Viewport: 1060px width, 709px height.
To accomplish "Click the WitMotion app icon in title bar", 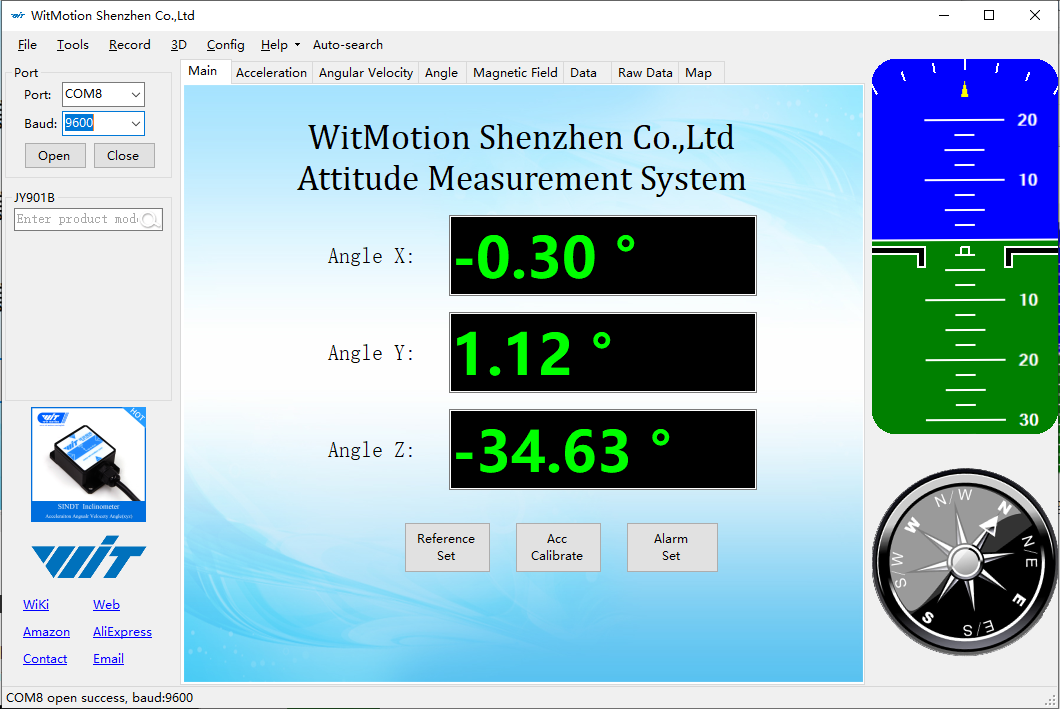I will point(18,16).
